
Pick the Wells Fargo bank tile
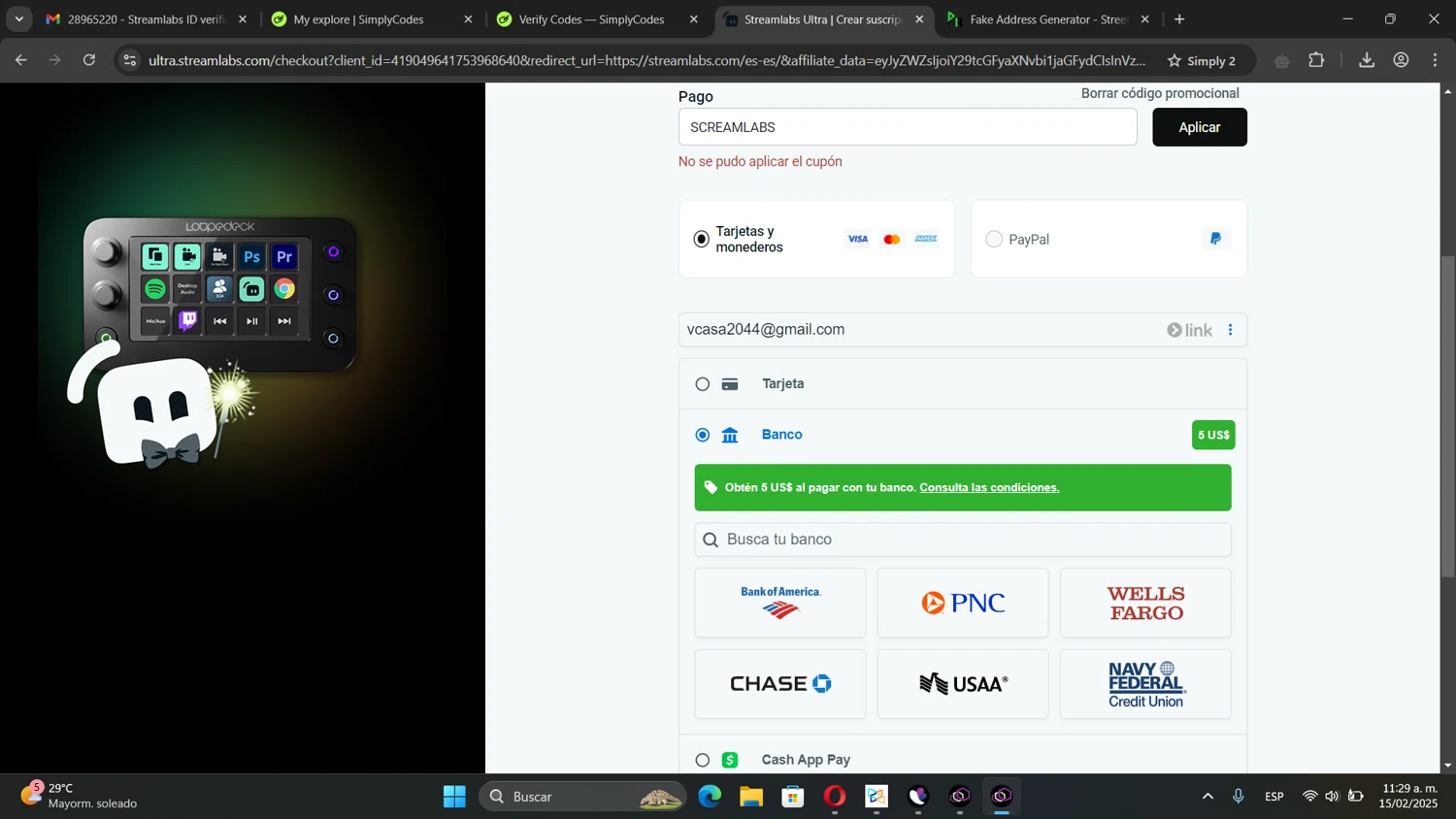[x=1145, y=603]
